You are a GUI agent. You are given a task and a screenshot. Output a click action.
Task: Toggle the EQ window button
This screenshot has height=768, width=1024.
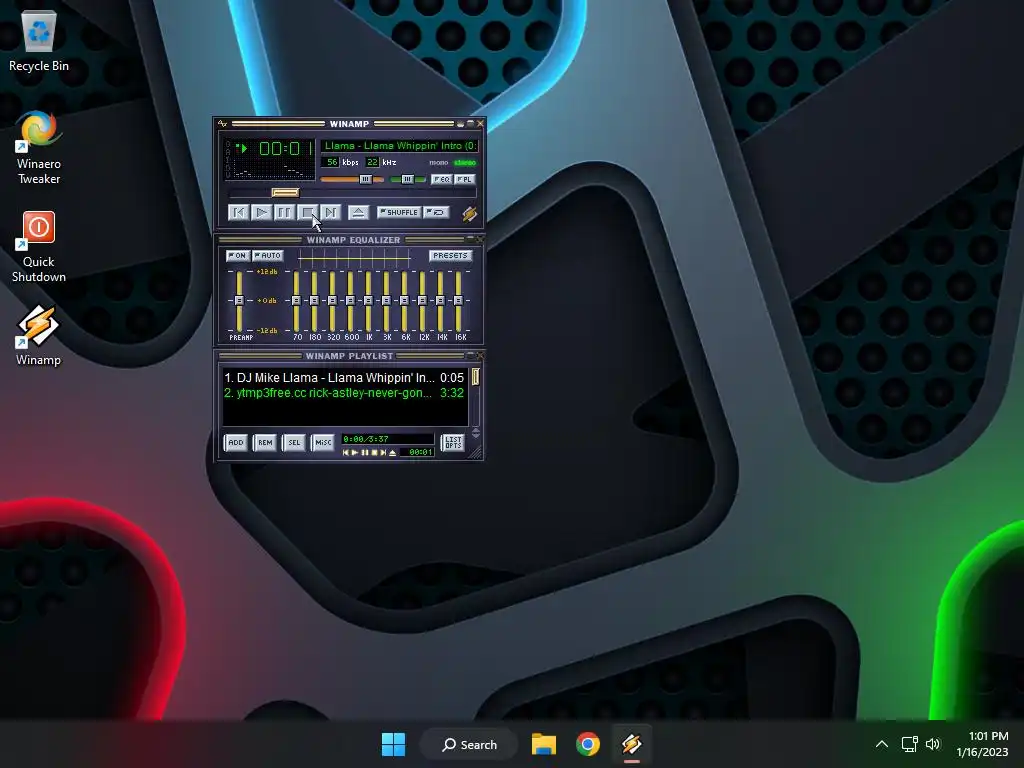coord(441,179)
